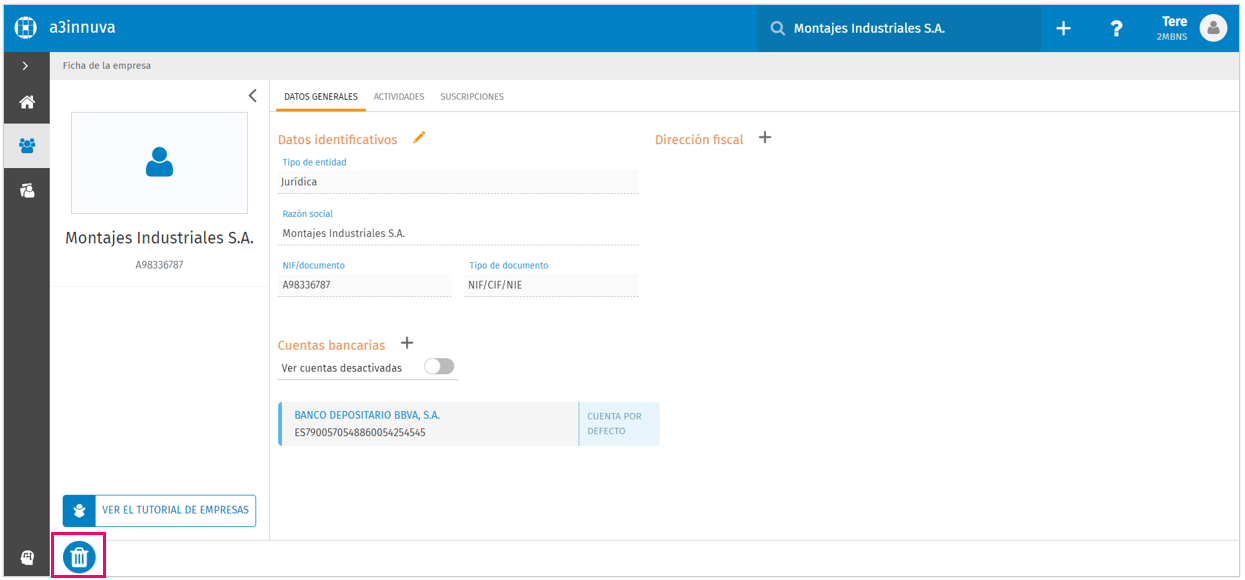The height and width of the screenshot is (580, 1245).
Task: Add a Dirección fiscal with the plus icon
Action: [765, 138]
